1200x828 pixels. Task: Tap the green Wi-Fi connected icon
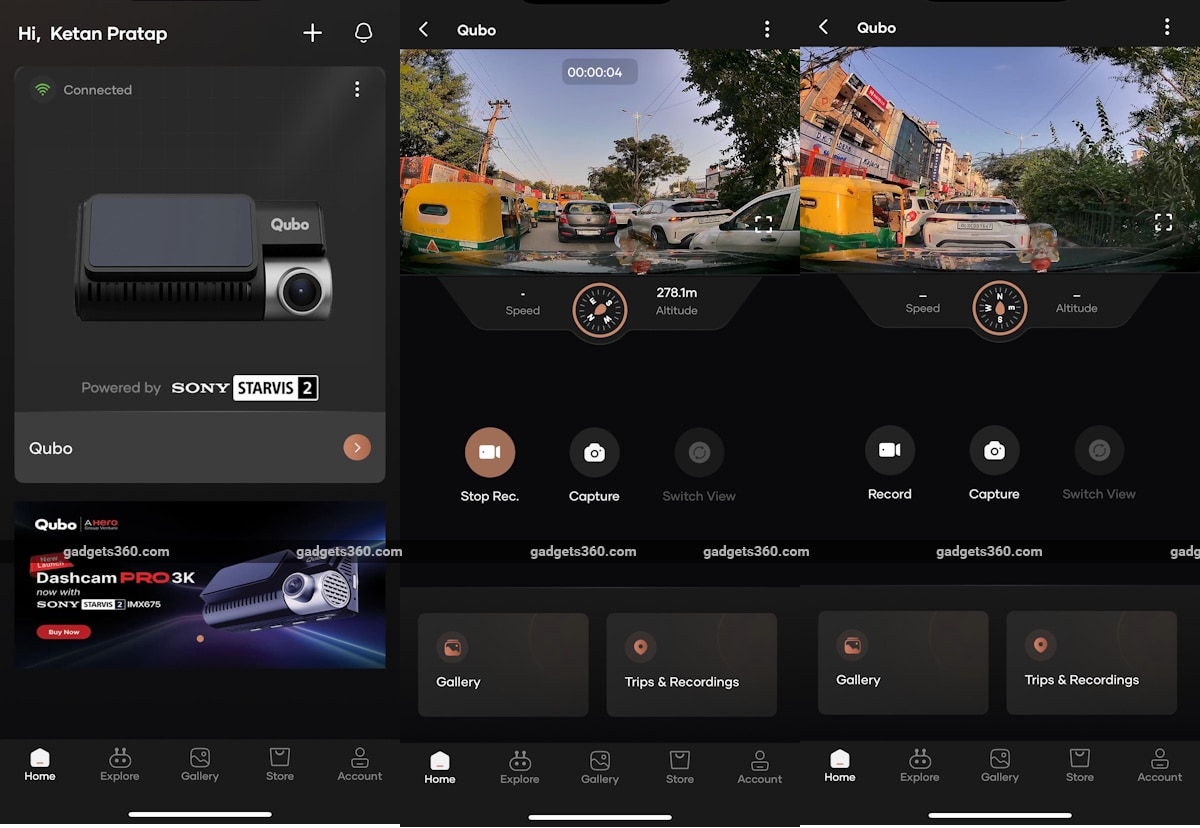(42, 89)
